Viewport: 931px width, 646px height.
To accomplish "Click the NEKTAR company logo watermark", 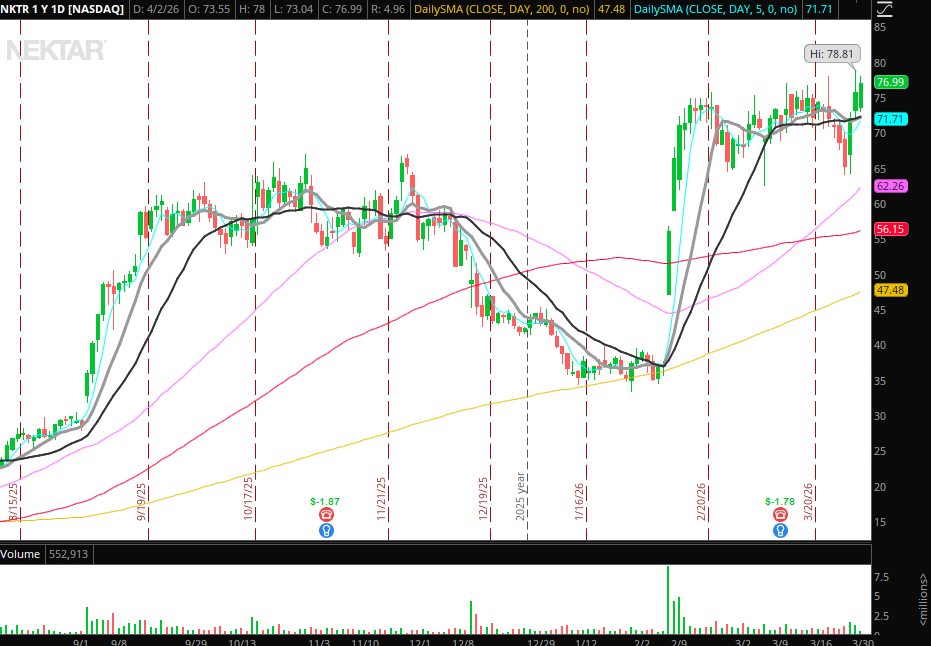I will [x=56, y=50].
